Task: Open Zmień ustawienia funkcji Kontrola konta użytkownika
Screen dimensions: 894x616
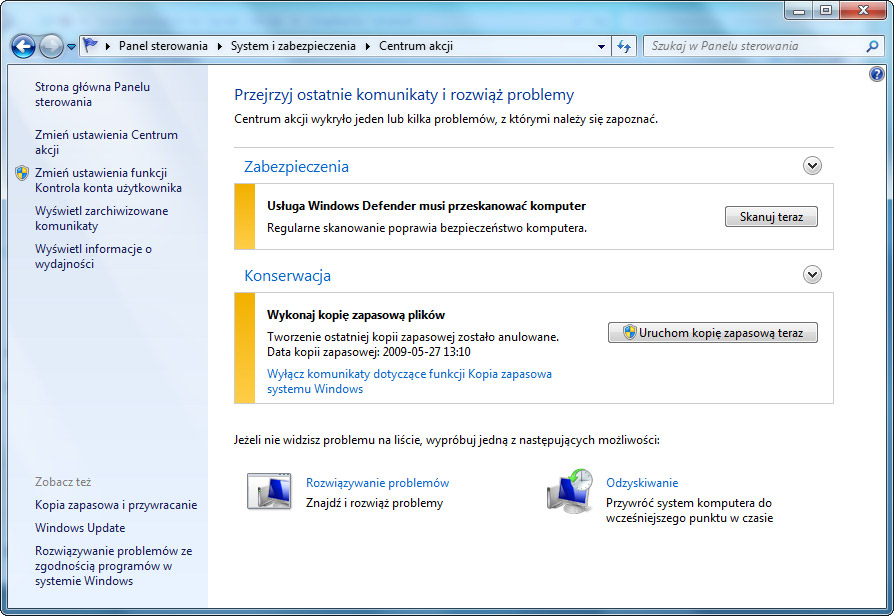Action: (108, 180)
